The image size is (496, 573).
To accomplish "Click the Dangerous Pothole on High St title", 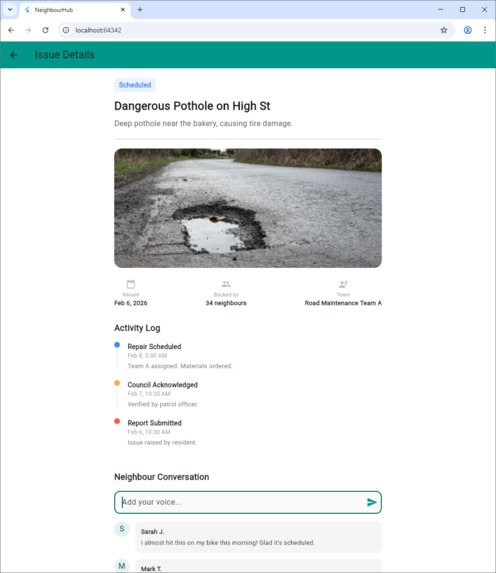I will [x=192, y=106].
